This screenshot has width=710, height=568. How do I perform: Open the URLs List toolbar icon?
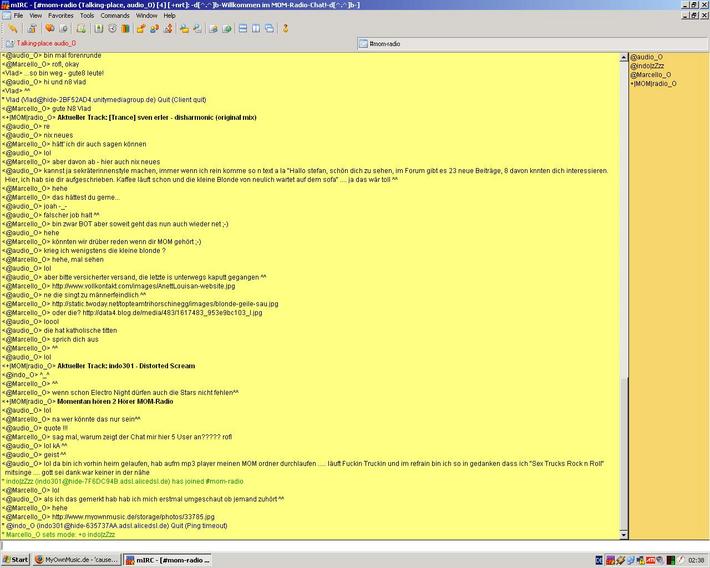coord(227,29)
